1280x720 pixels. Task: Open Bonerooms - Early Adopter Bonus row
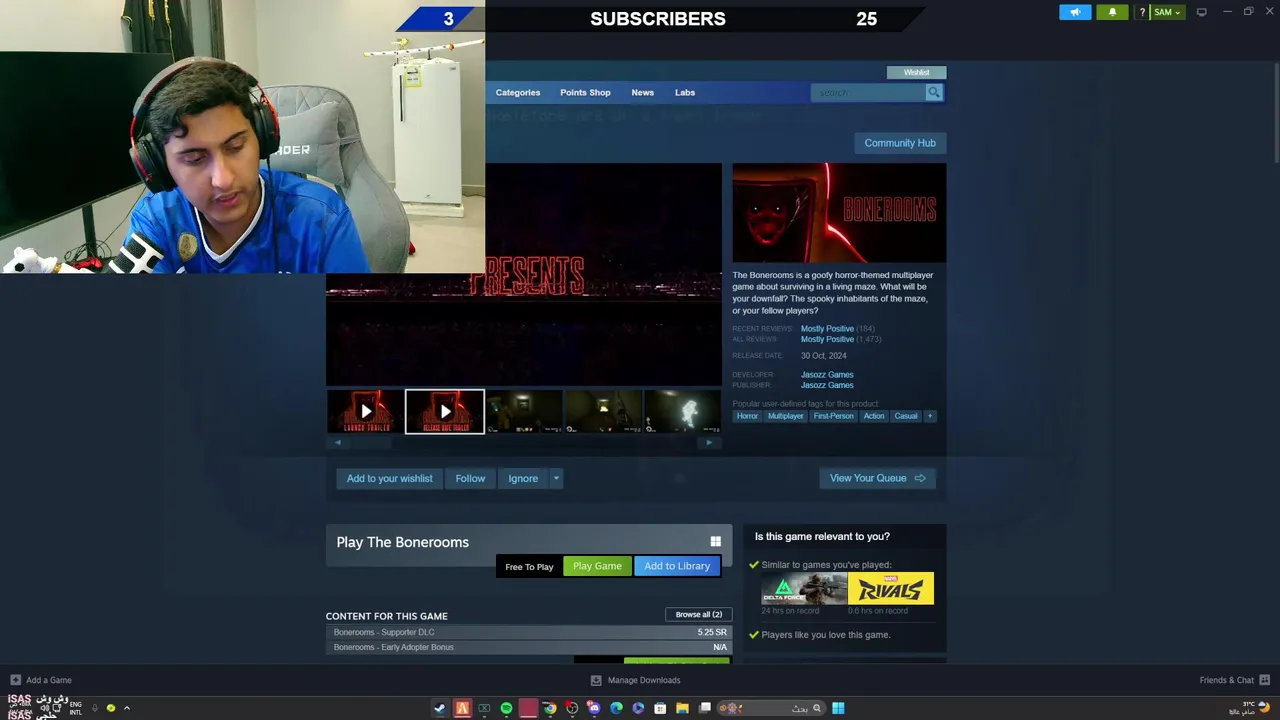click(x=529, y=647)
